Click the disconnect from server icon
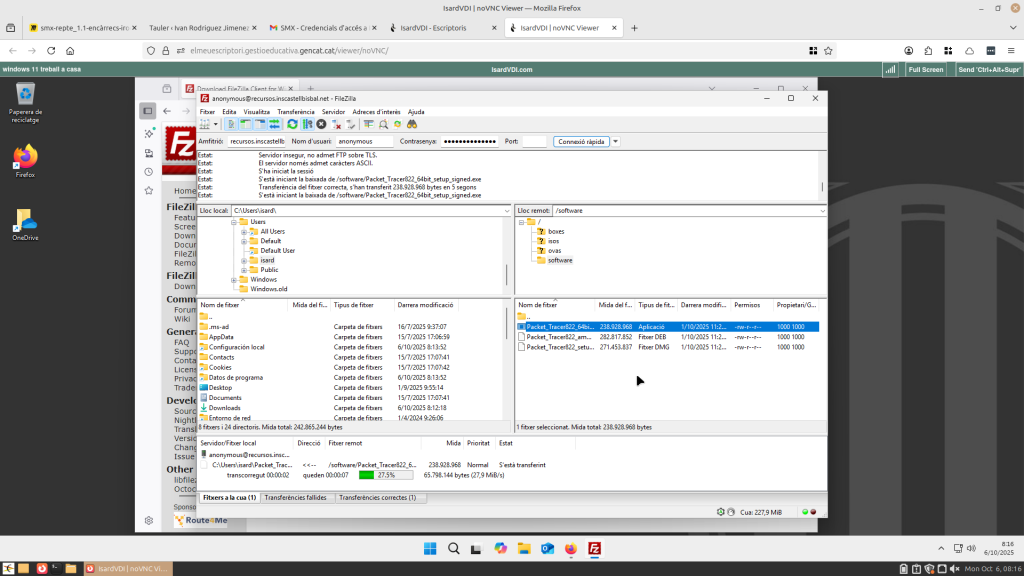Image resolution: width=1024 pixels, height=576 pixels. 337,124
